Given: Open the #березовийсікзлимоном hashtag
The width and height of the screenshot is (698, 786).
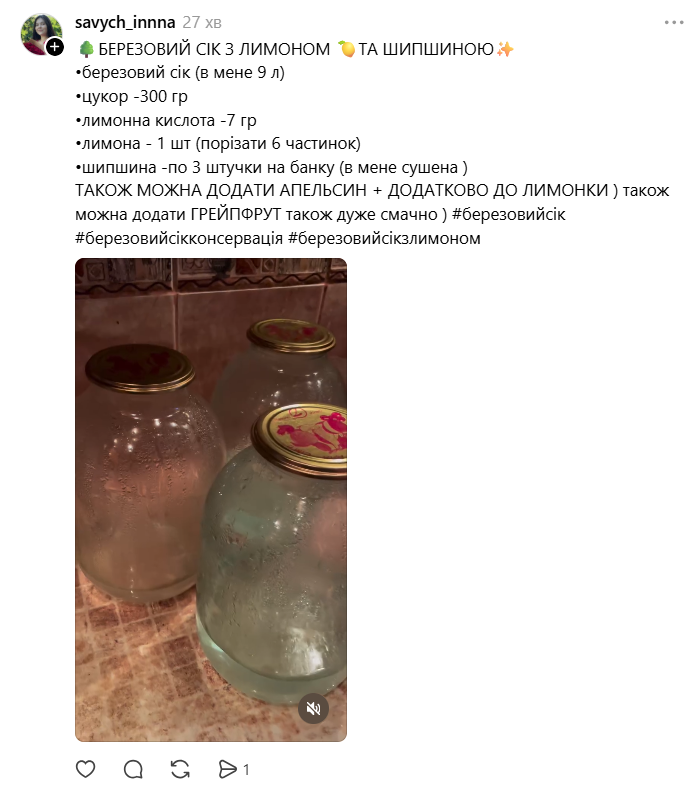Looking at the screenshot, I should pyautogui.click(x=384, y=238).
